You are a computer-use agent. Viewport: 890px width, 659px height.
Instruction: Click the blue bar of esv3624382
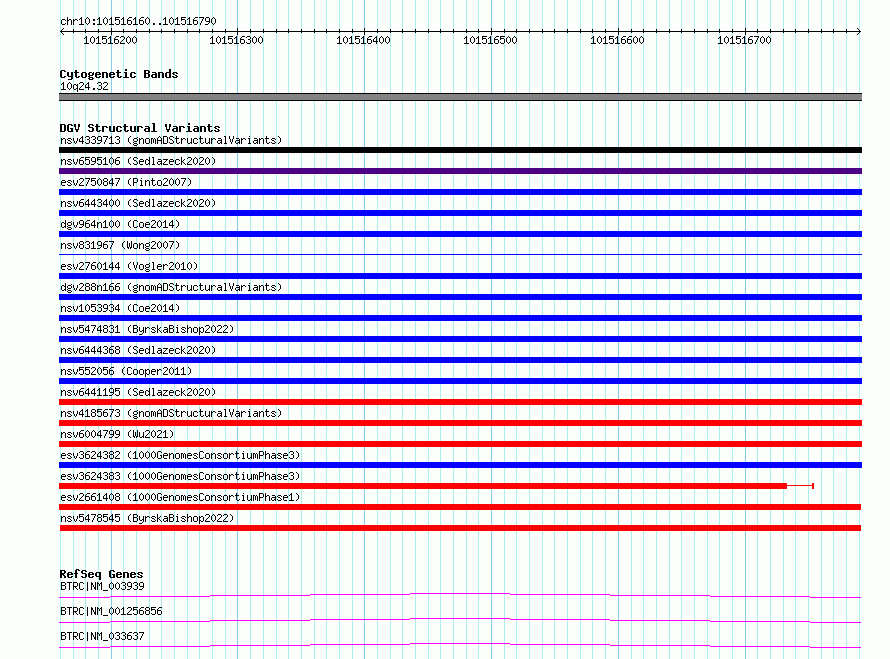click(x=460, y=465)
